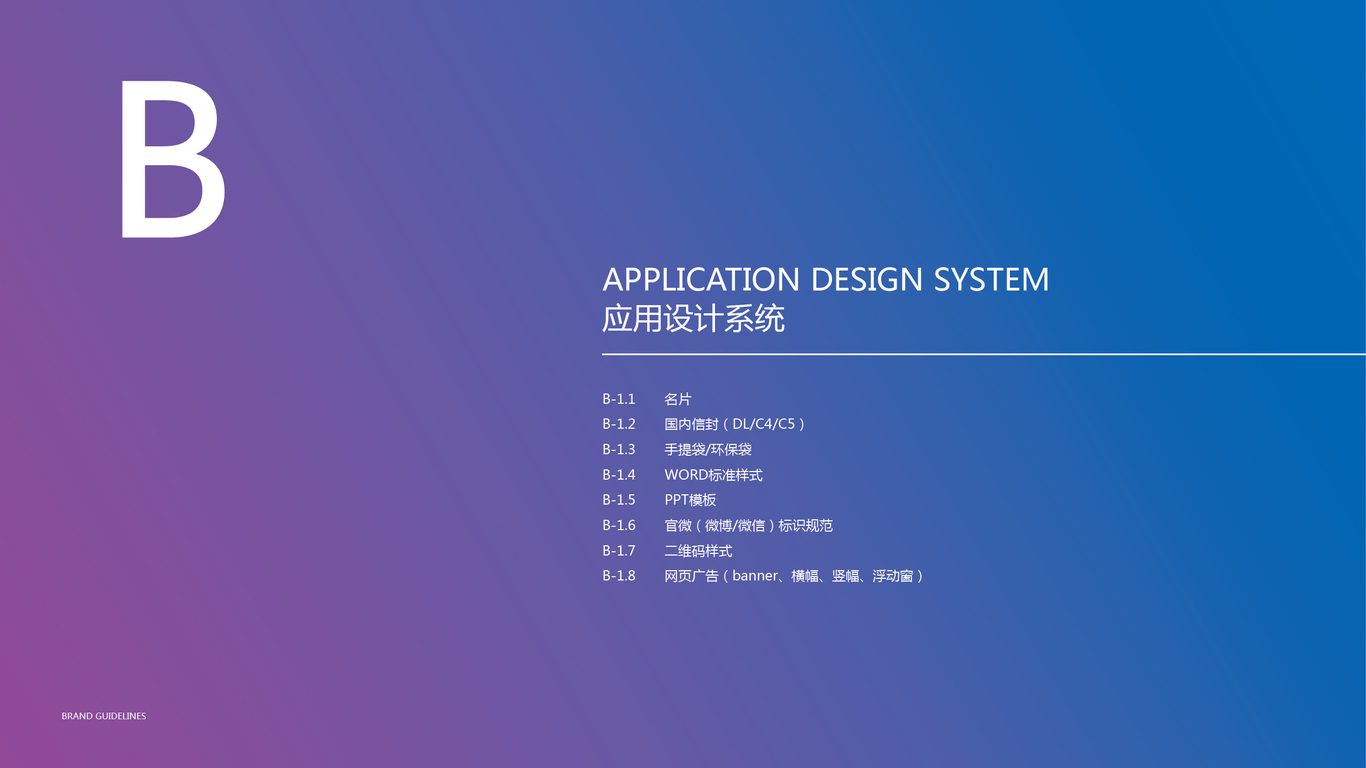Viewport: 1366px width, 768px height.
Task: Select the 'PPT模板' entry
Action: [690, 500]
